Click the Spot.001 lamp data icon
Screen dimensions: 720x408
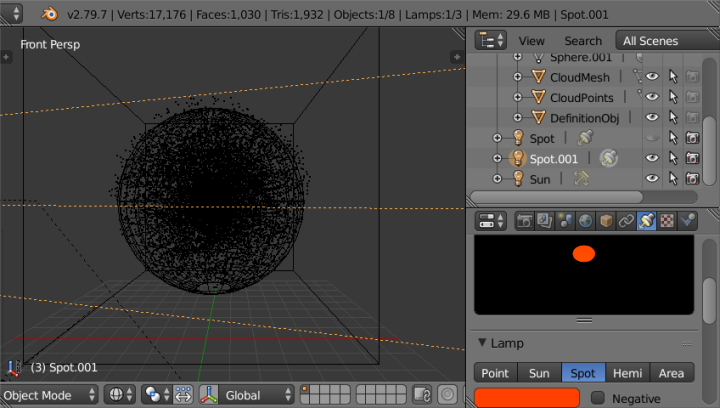pyautogui.click(x=609, y=158)
